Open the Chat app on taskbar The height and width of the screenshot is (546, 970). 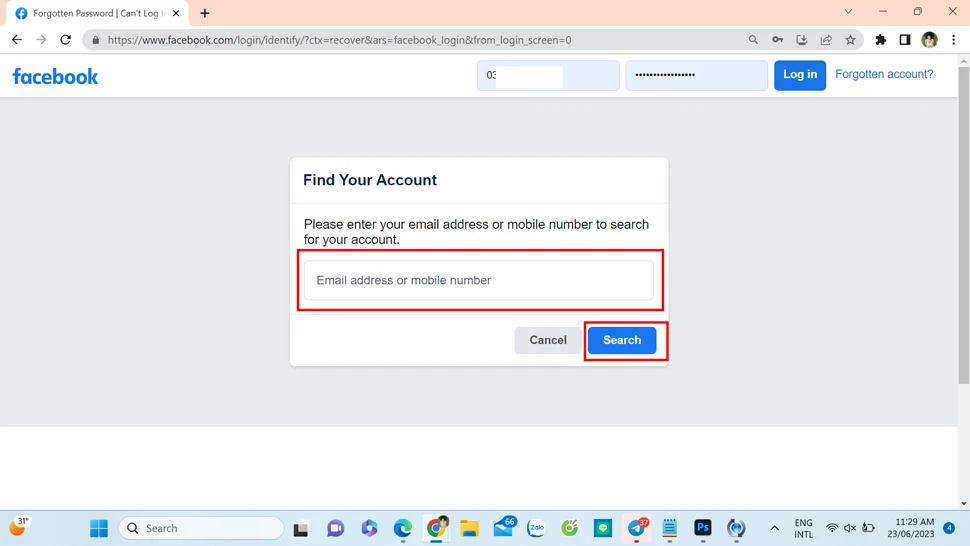pyautogui.click(x=335, y=528)
